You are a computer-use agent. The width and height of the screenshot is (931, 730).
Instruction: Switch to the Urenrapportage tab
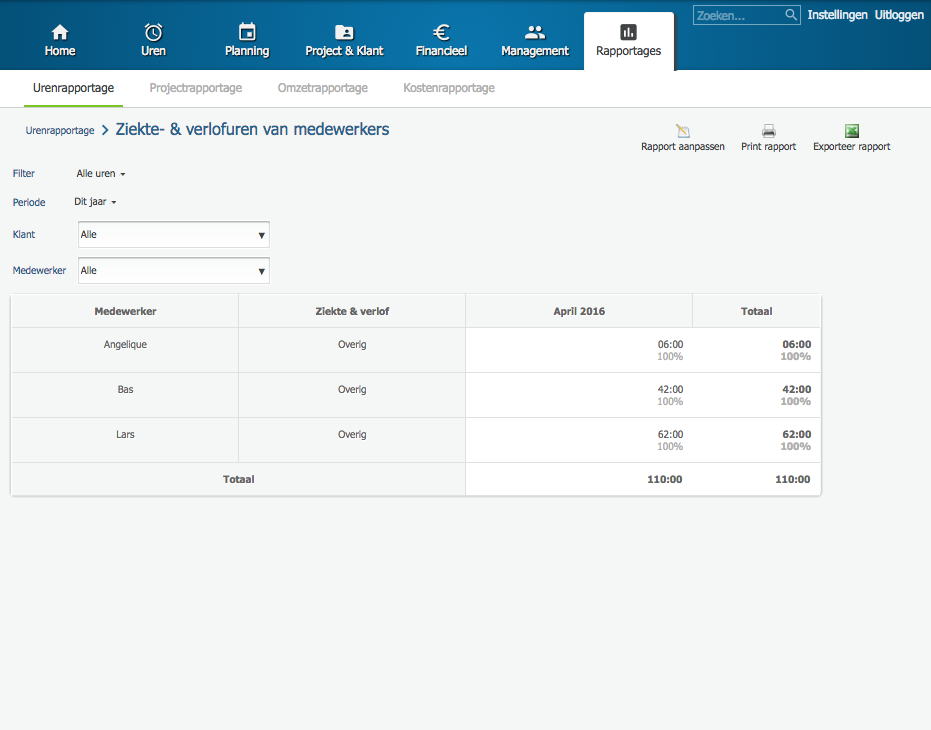74,88
